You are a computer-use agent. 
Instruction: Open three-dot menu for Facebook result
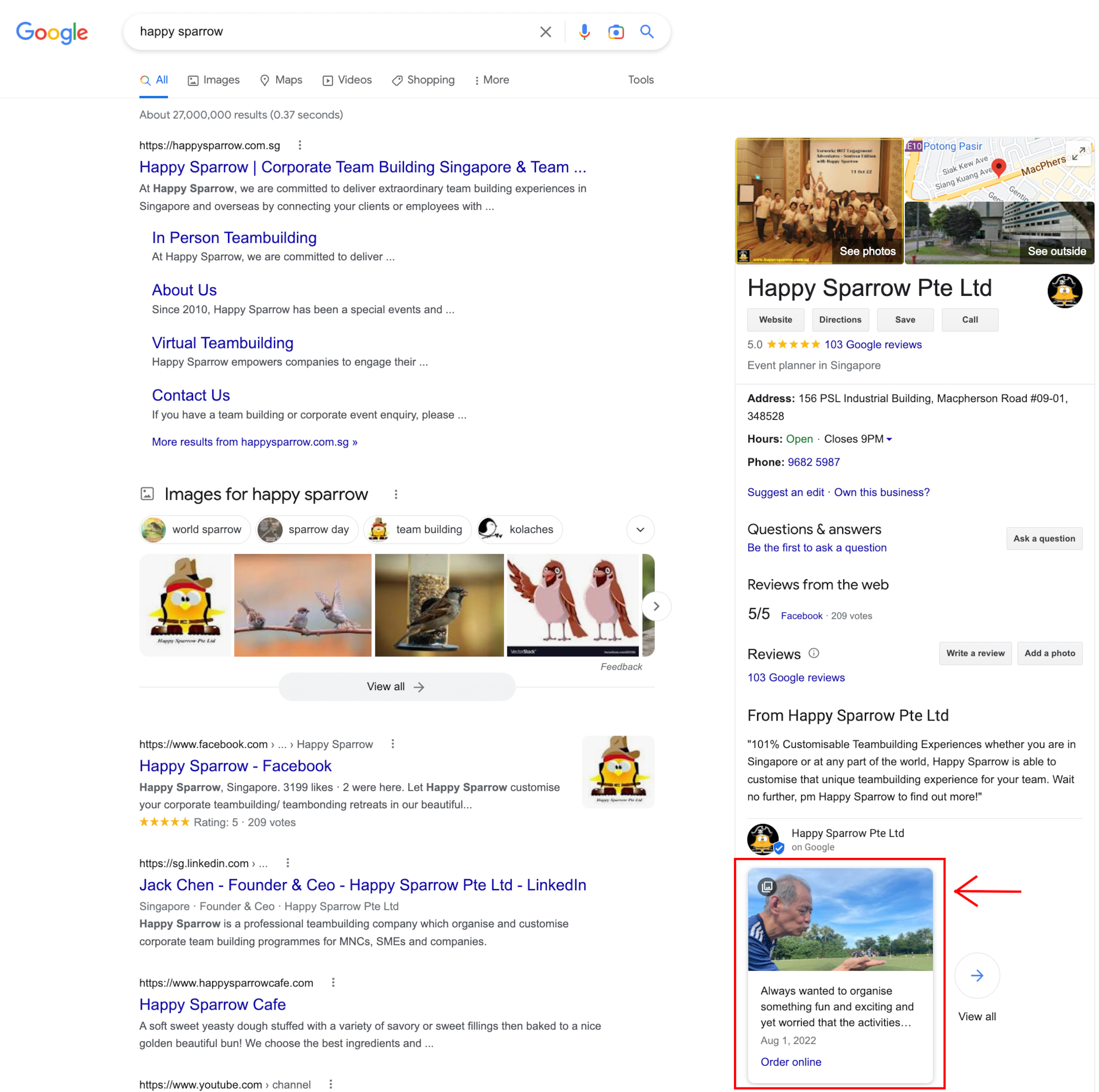point(392,744)
